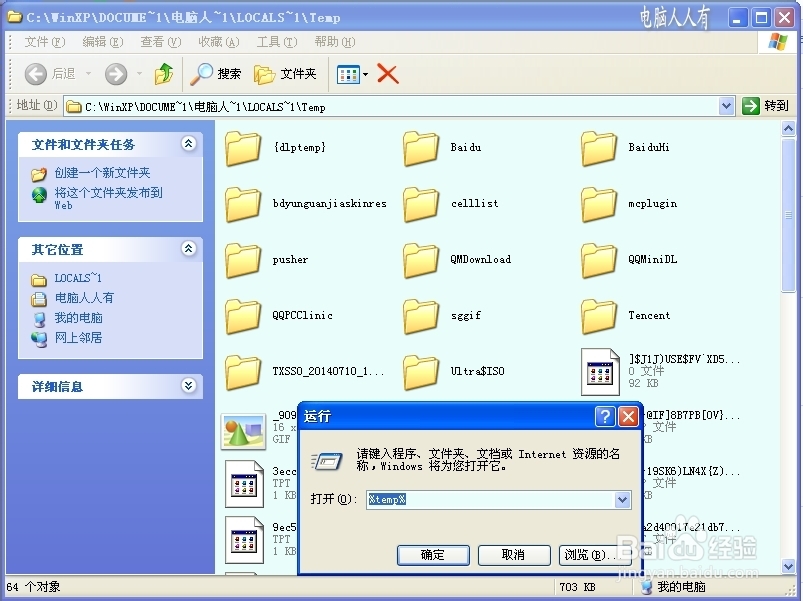This screenshot has height=601, width=803.
Task: Click the vertical scrollbar down arrow
Action: [x=789, y=566]
